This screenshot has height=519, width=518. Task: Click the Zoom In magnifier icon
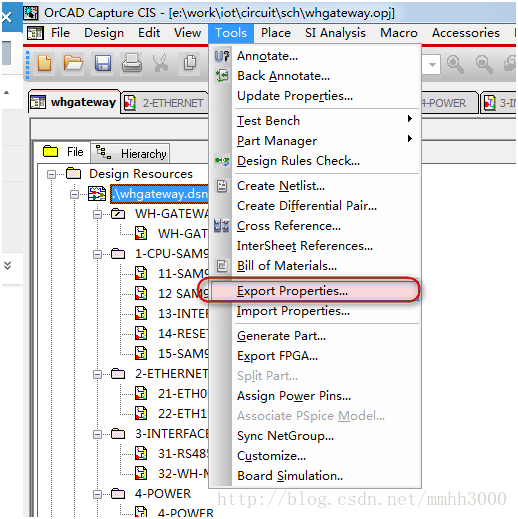tap(455, 64)
